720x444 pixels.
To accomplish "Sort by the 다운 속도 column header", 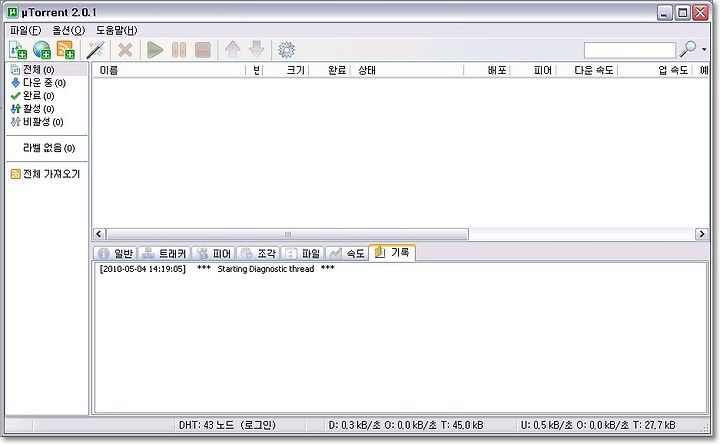I will click(x=587, y=70).
